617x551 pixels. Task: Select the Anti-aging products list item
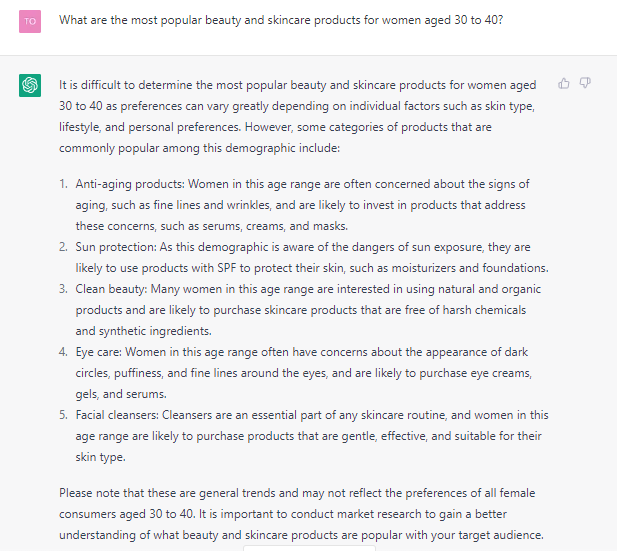302,205
